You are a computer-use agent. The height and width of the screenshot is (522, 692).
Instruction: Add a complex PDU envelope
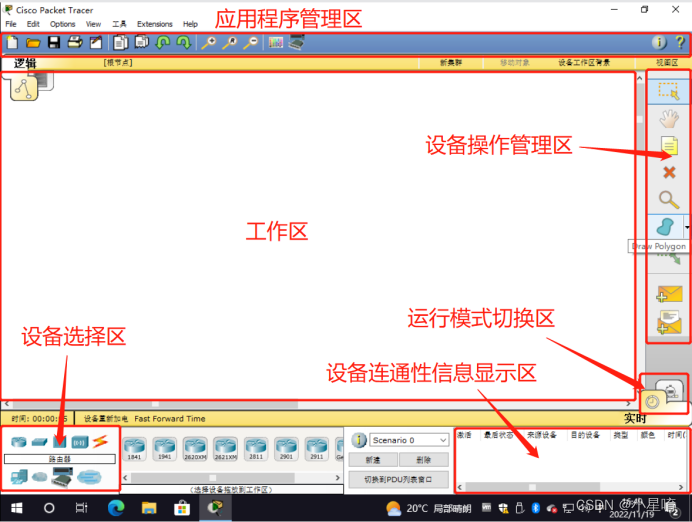click(x=669, y=323)
